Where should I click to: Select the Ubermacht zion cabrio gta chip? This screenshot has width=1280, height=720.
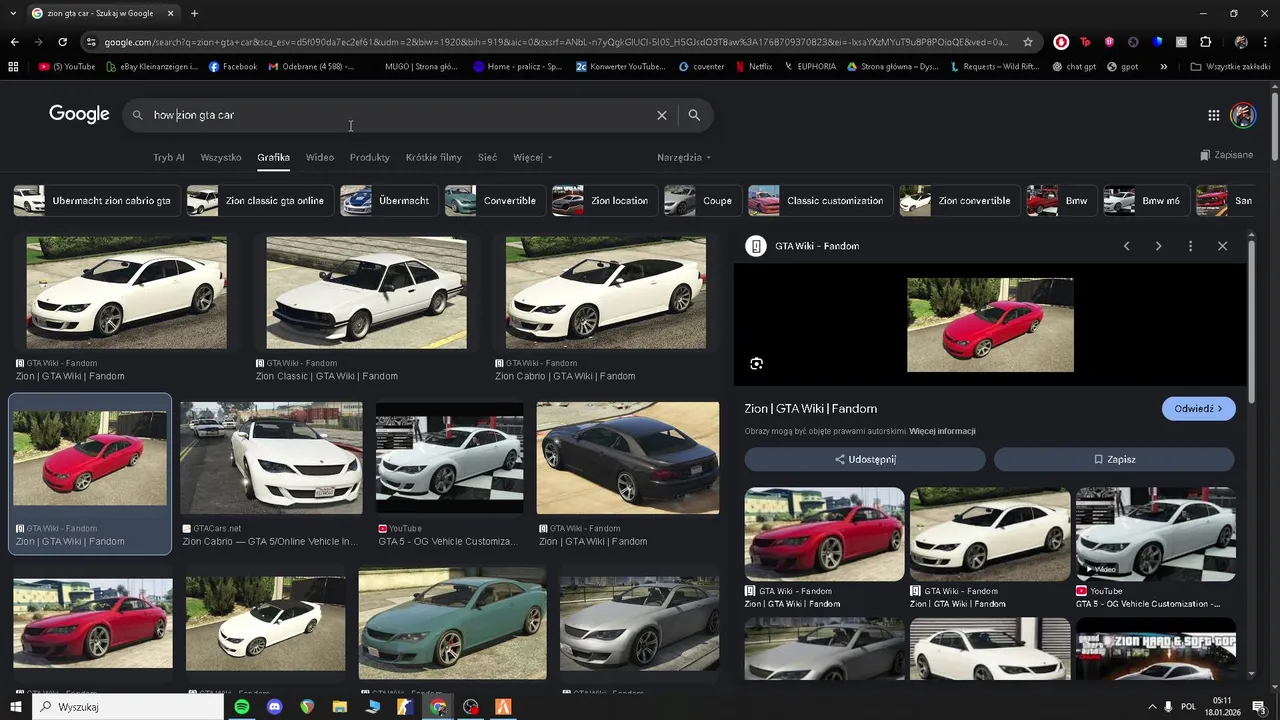point(97,201)
